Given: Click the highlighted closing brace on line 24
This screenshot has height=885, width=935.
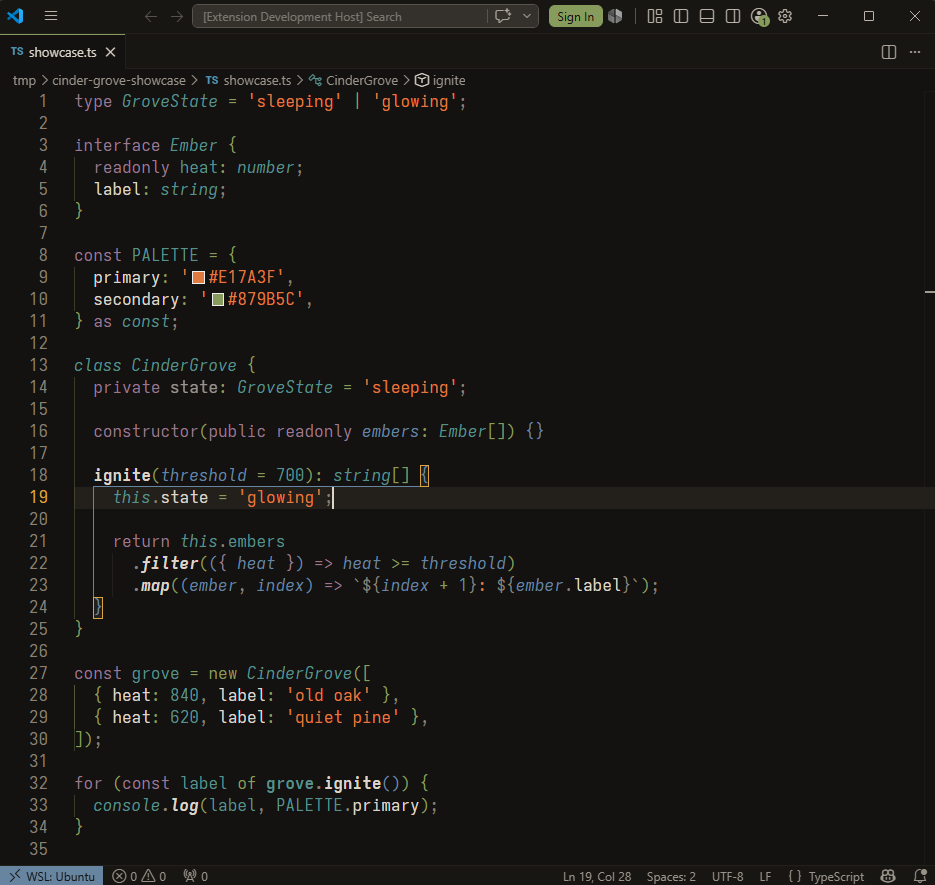Looking at the screenshot, I should [x=98, y=608].
